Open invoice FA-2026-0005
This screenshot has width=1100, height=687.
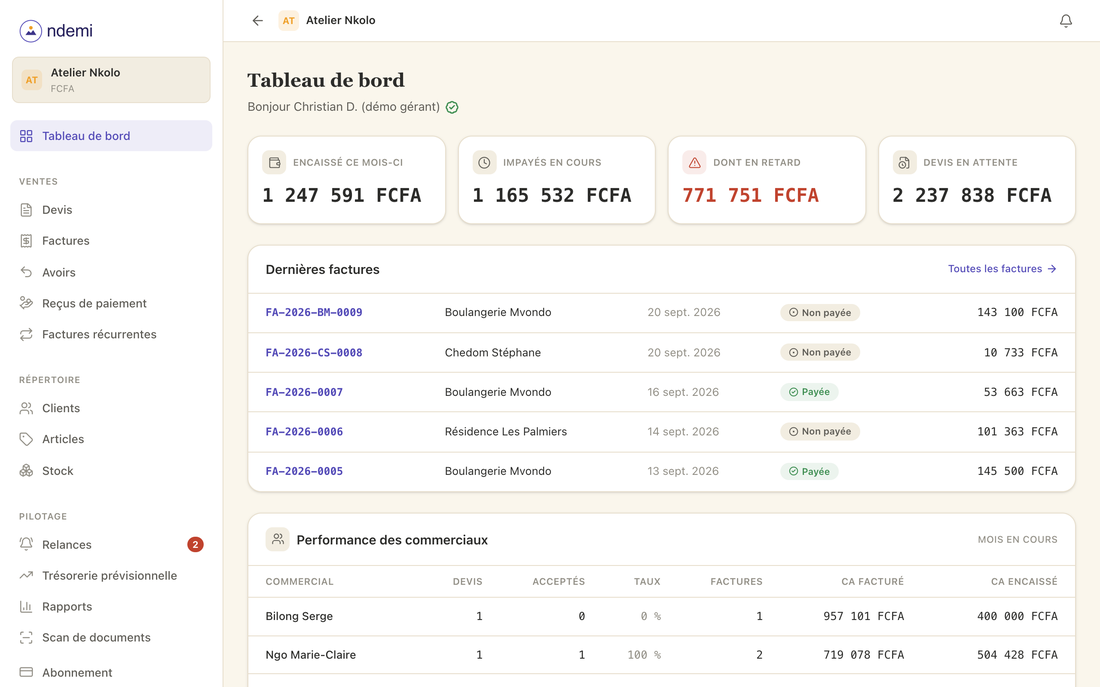click(x=304, y=471)
